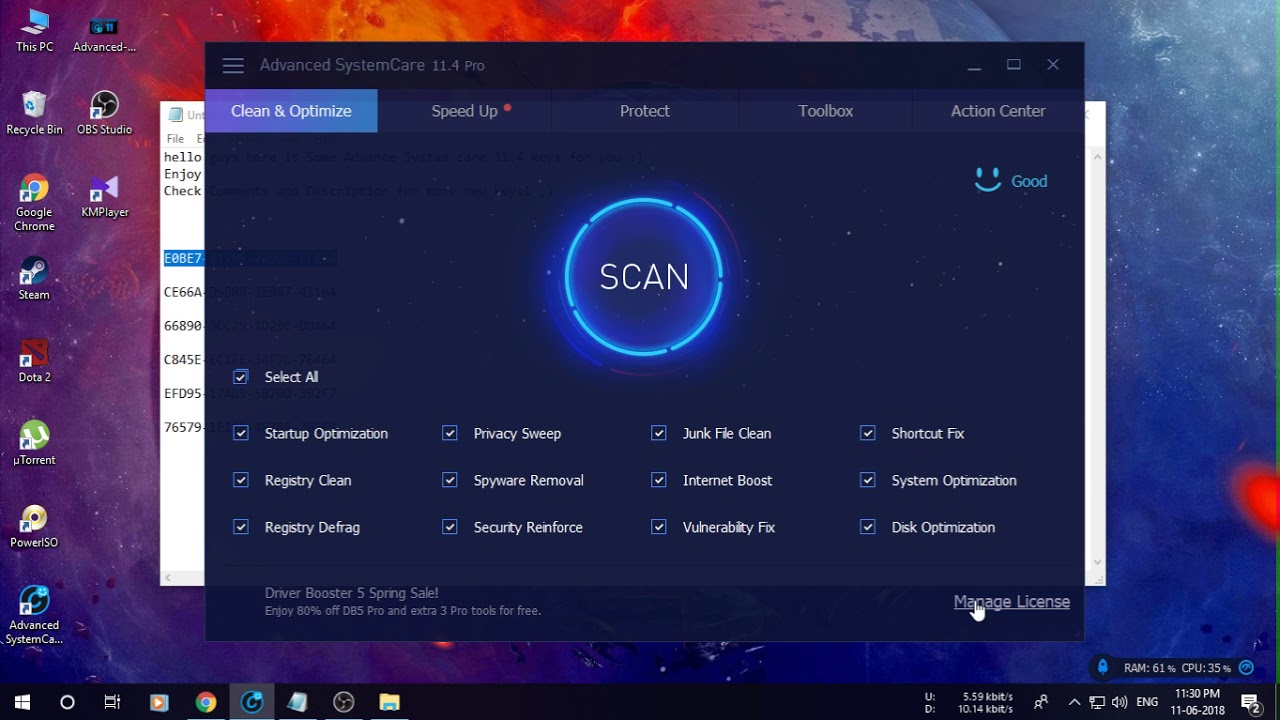This screenshot has width=1280, height=720.
Task: Select the OBS Studio desktop icon
Action: pos(104,113)
